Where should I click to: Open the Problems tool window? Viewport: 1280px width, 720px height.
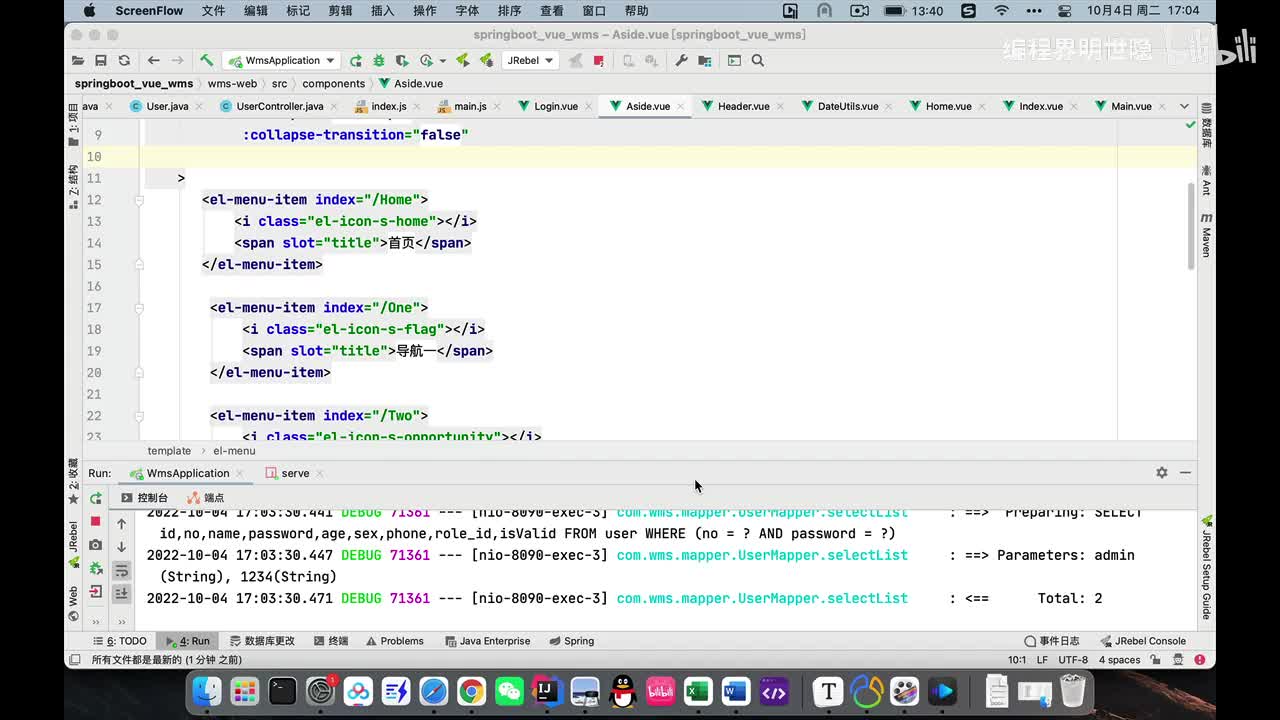395,641
